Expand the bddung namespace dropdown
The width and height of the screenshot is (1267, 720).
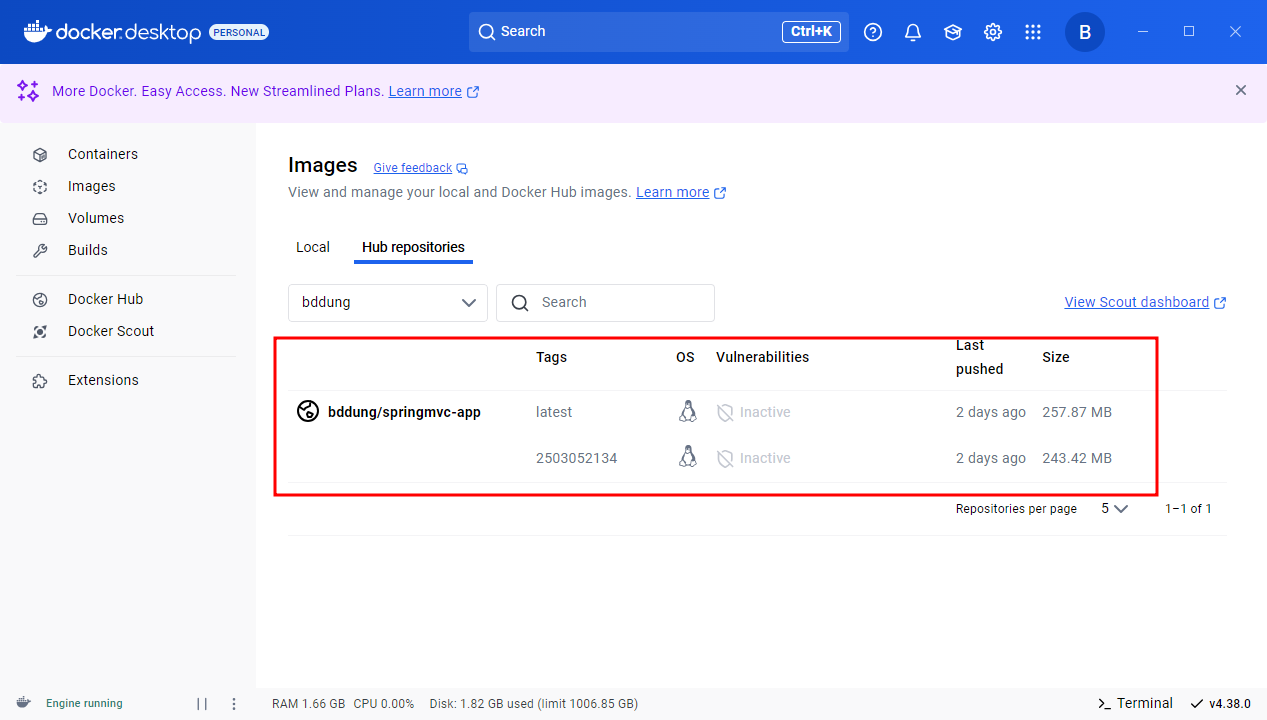click(x=388, y=302)
